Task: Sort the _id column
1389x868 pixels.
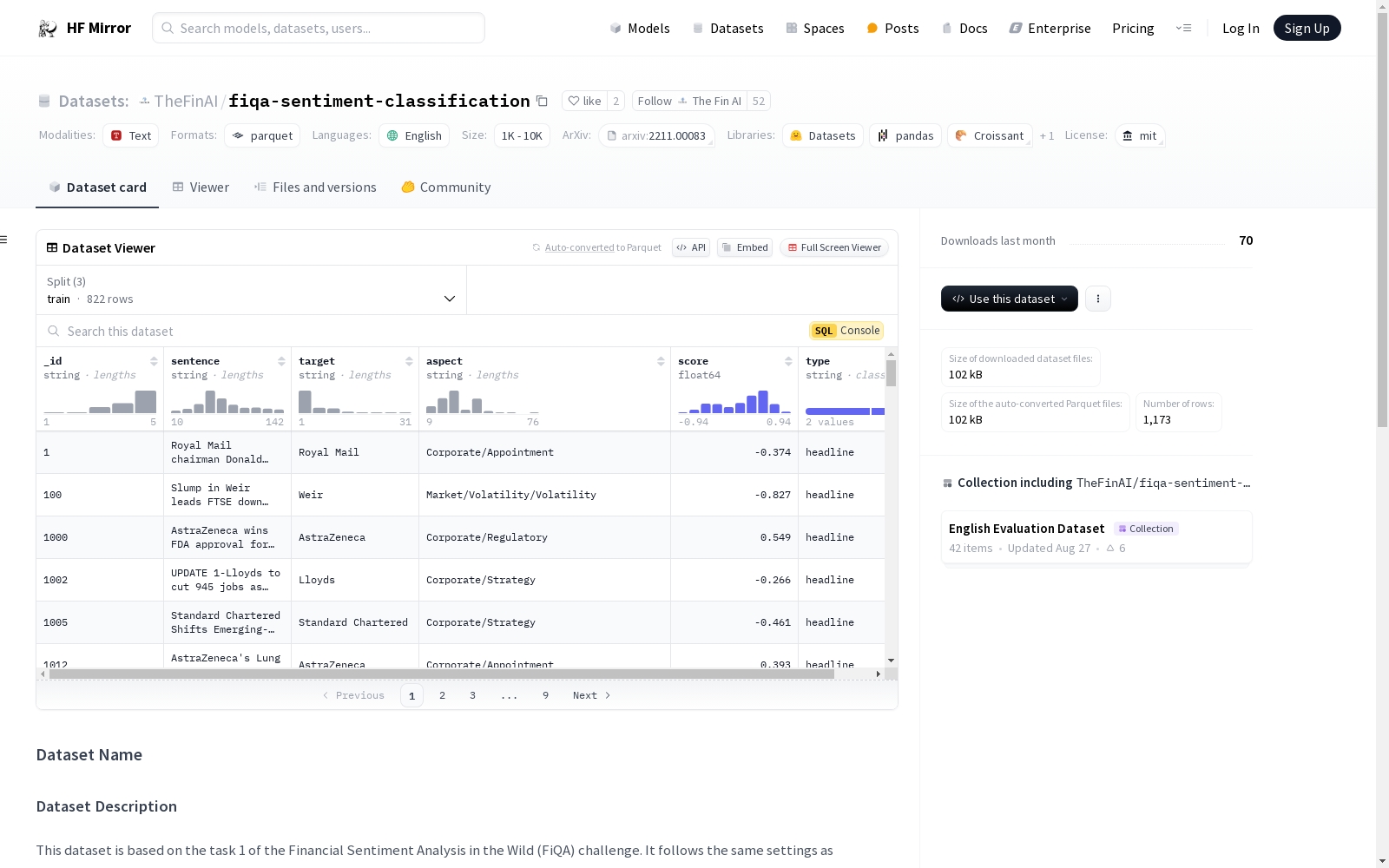Action: tap(154, 361)
